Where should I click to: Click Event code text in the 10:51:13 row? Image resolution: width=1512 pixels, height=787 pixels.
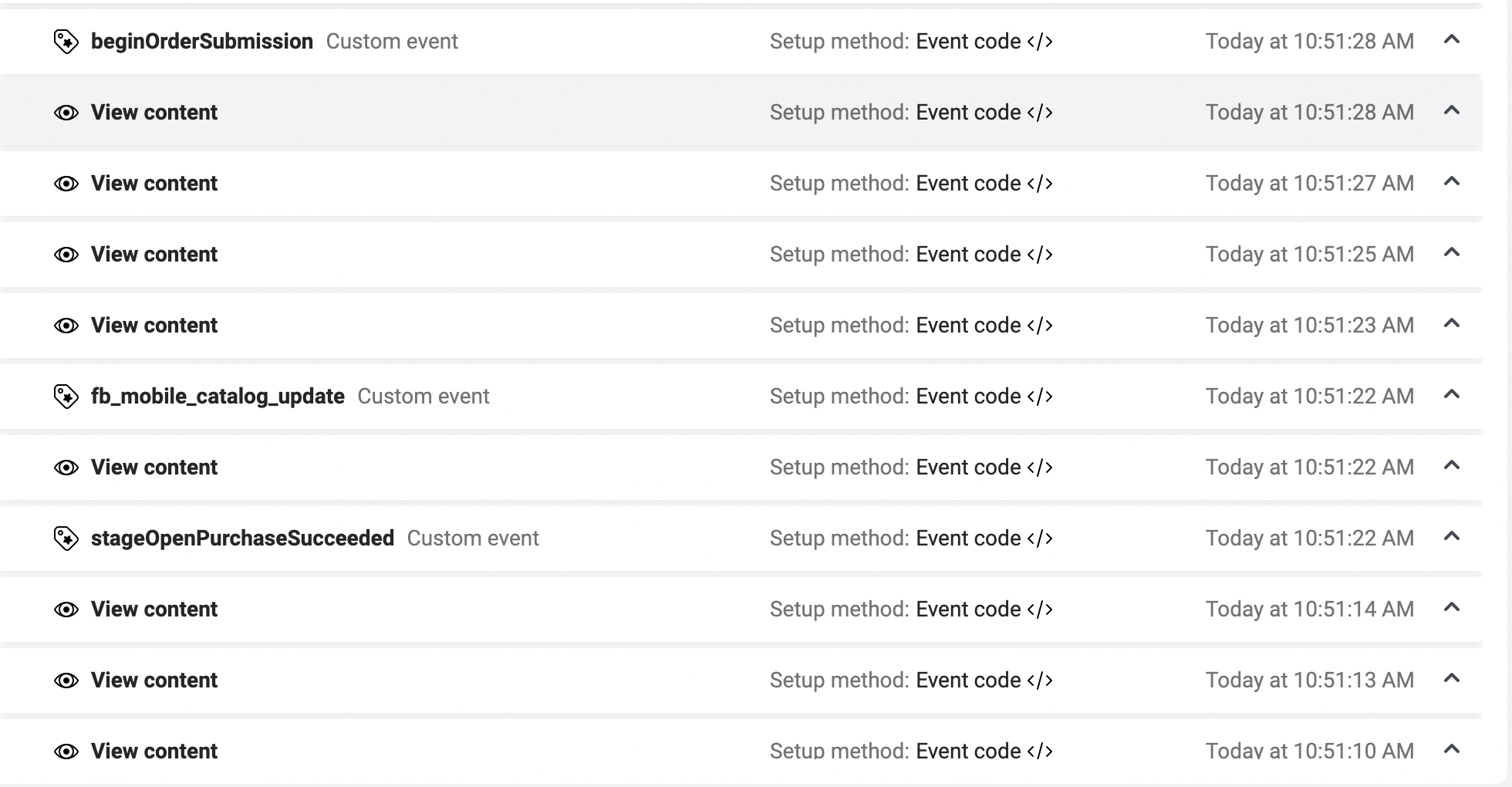[x=968, y=681]
